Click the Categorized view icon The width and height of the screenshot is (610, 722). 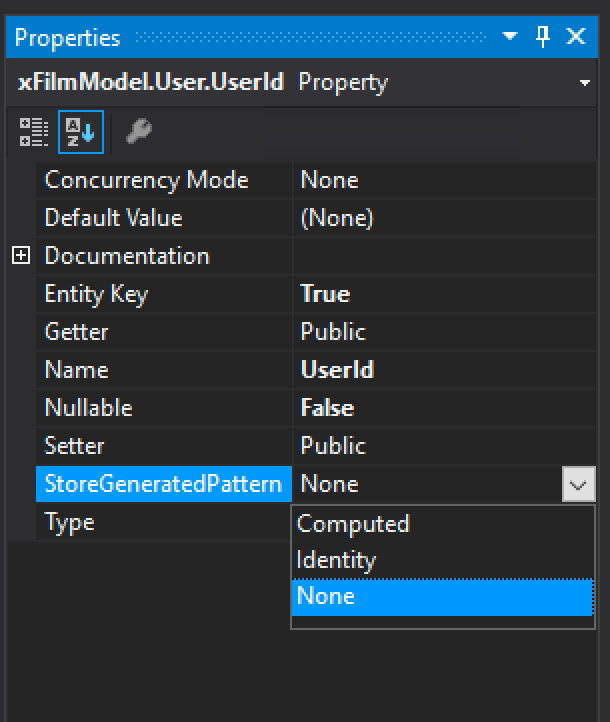[34, 133]
